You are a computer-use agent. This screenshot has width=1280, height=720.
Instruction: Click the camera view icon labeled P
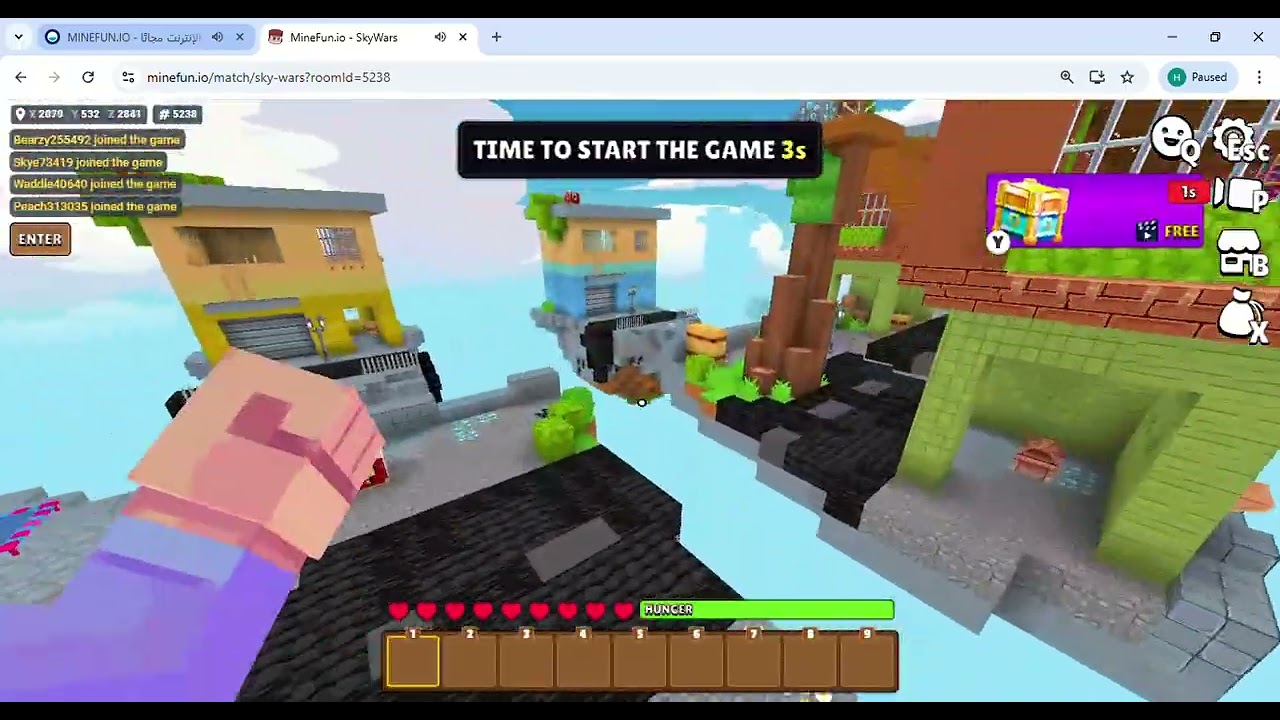tap(1242, 195)
